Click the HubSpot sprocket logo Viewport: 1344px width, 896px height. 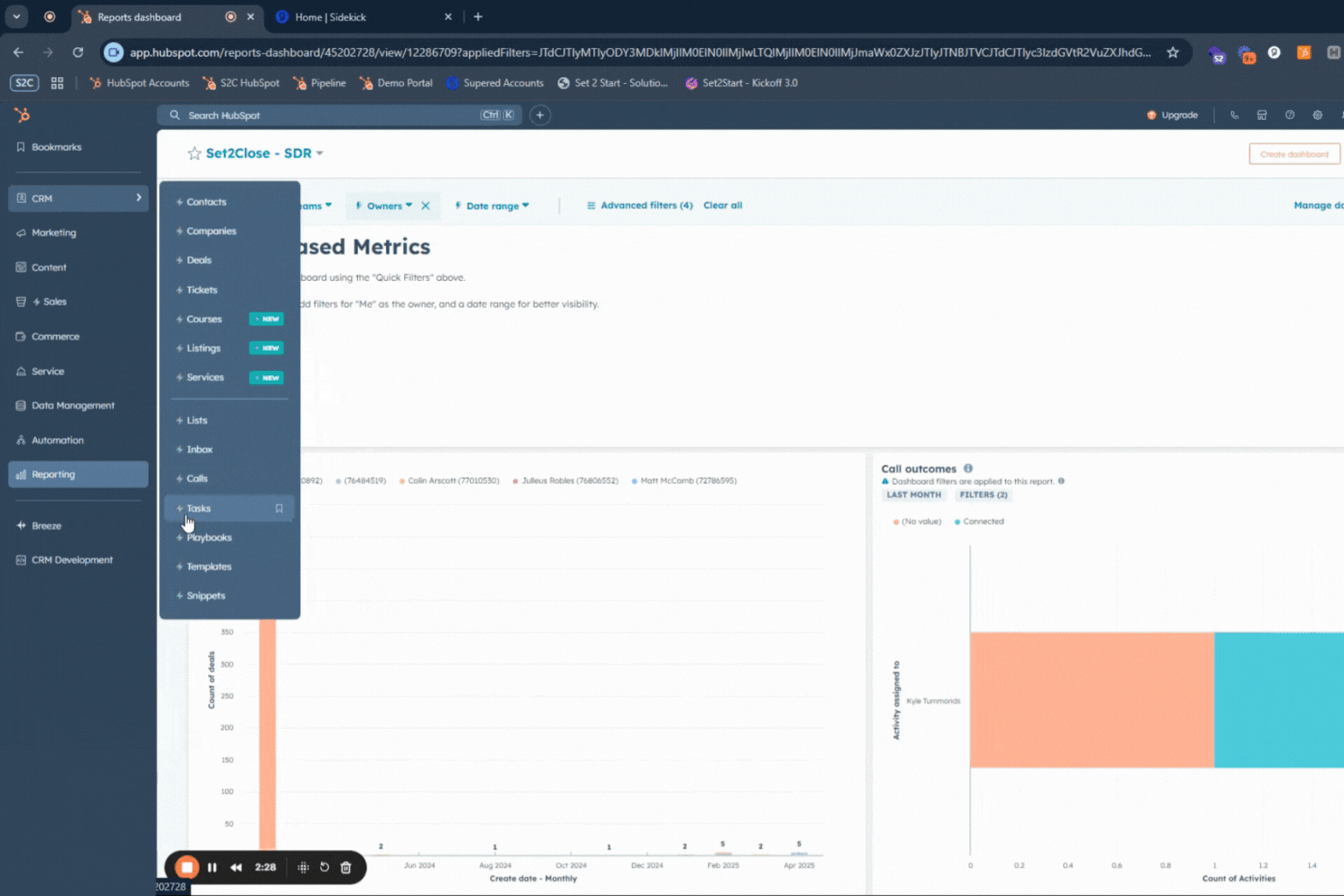pyautogui.click(x=23, y=115)
